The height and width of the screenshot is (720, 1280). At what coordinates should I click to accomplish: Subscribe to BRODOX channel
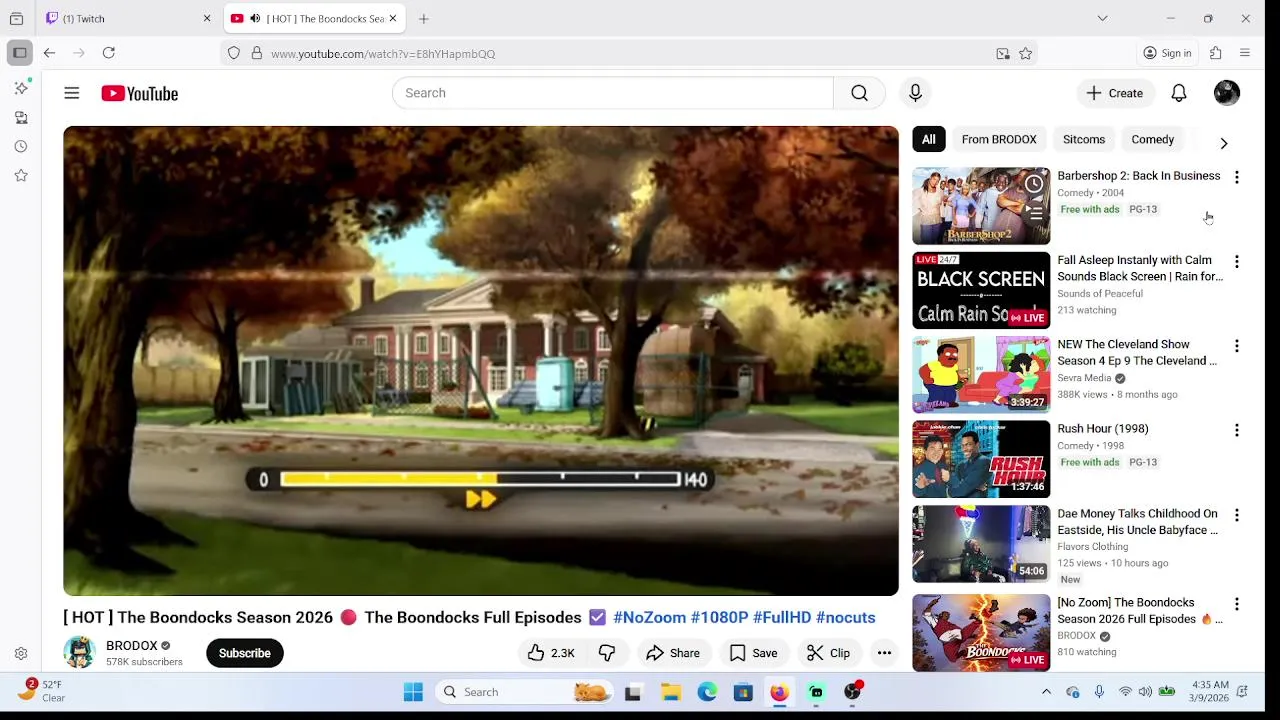click(x=244, y=653)
